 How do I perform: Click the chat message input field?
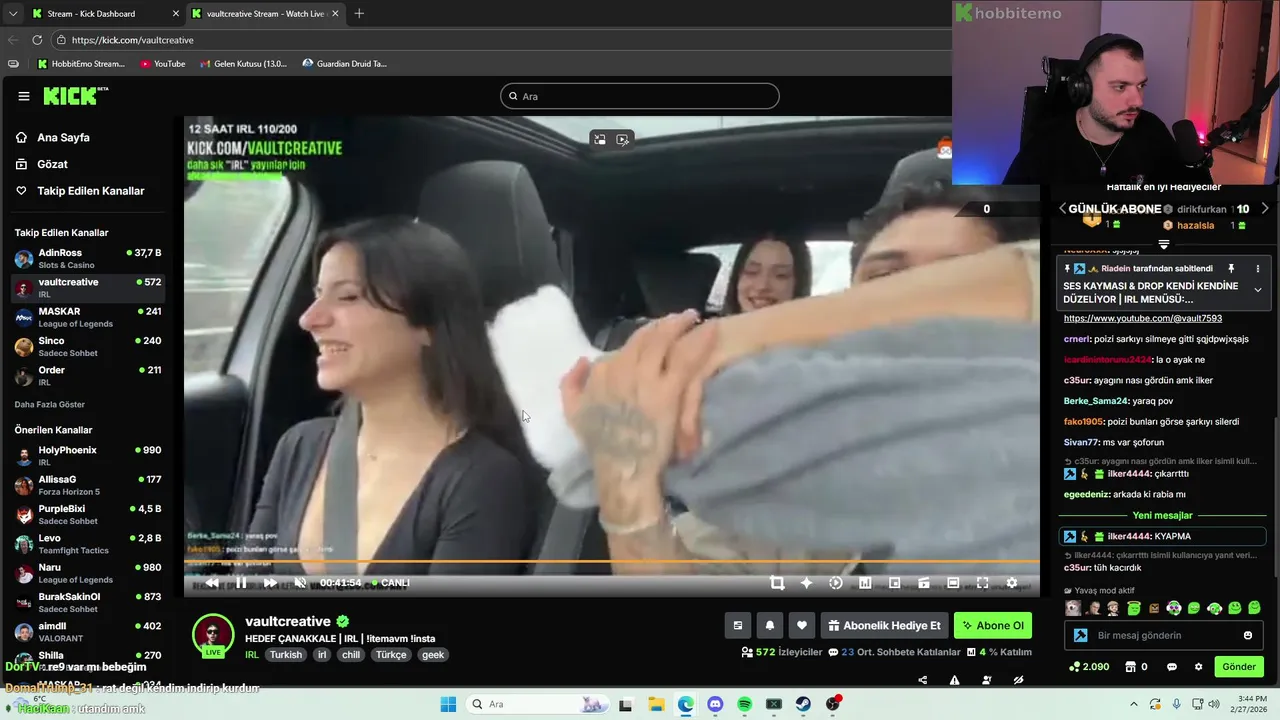(x=1163, y=635)
